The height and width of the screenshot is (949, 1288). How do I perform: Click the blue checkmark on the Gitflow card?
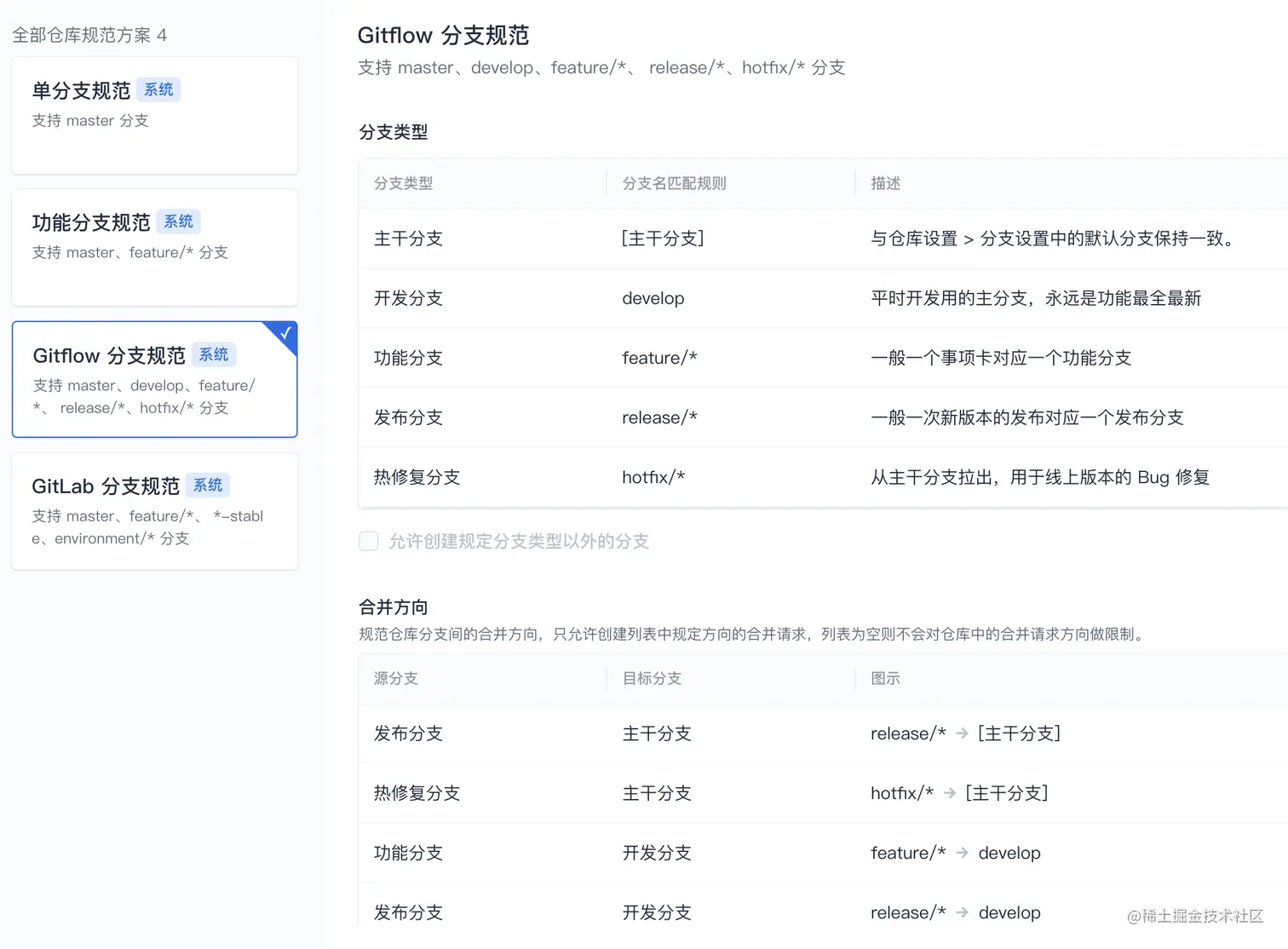tap(285, 333)
